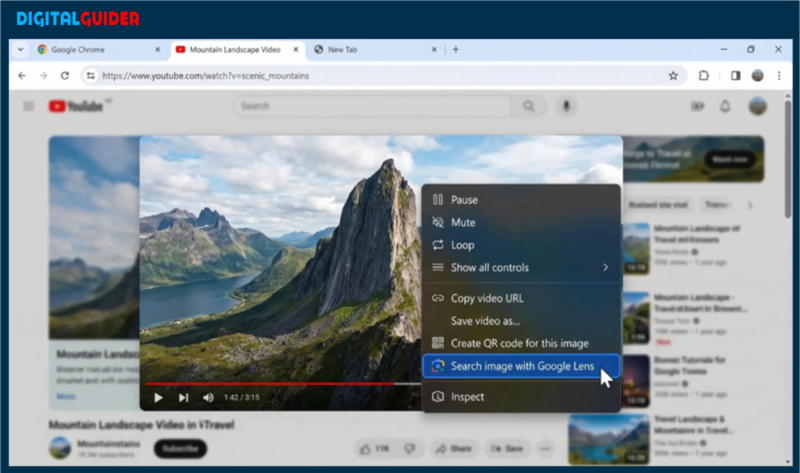This screenshot has height=473, width=800.
Task: Switch to the New Tab tab
Action: [375, 49]
